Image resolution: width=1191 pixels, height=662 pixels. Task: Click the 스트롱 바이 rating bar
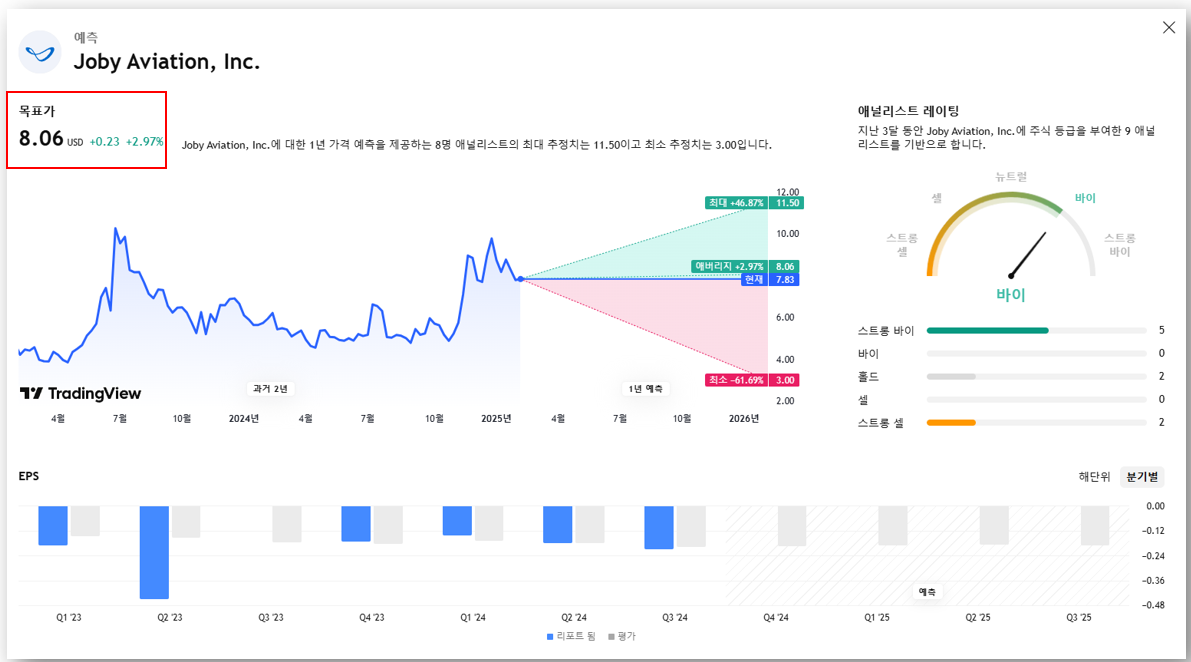pos(1036,330)
